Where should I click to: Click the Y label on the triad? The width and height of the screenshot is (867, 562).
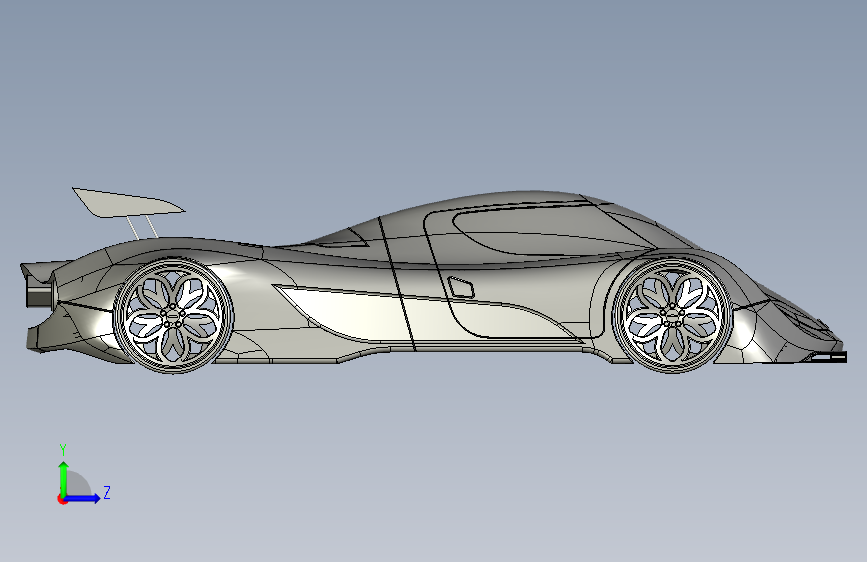[63, 450]
